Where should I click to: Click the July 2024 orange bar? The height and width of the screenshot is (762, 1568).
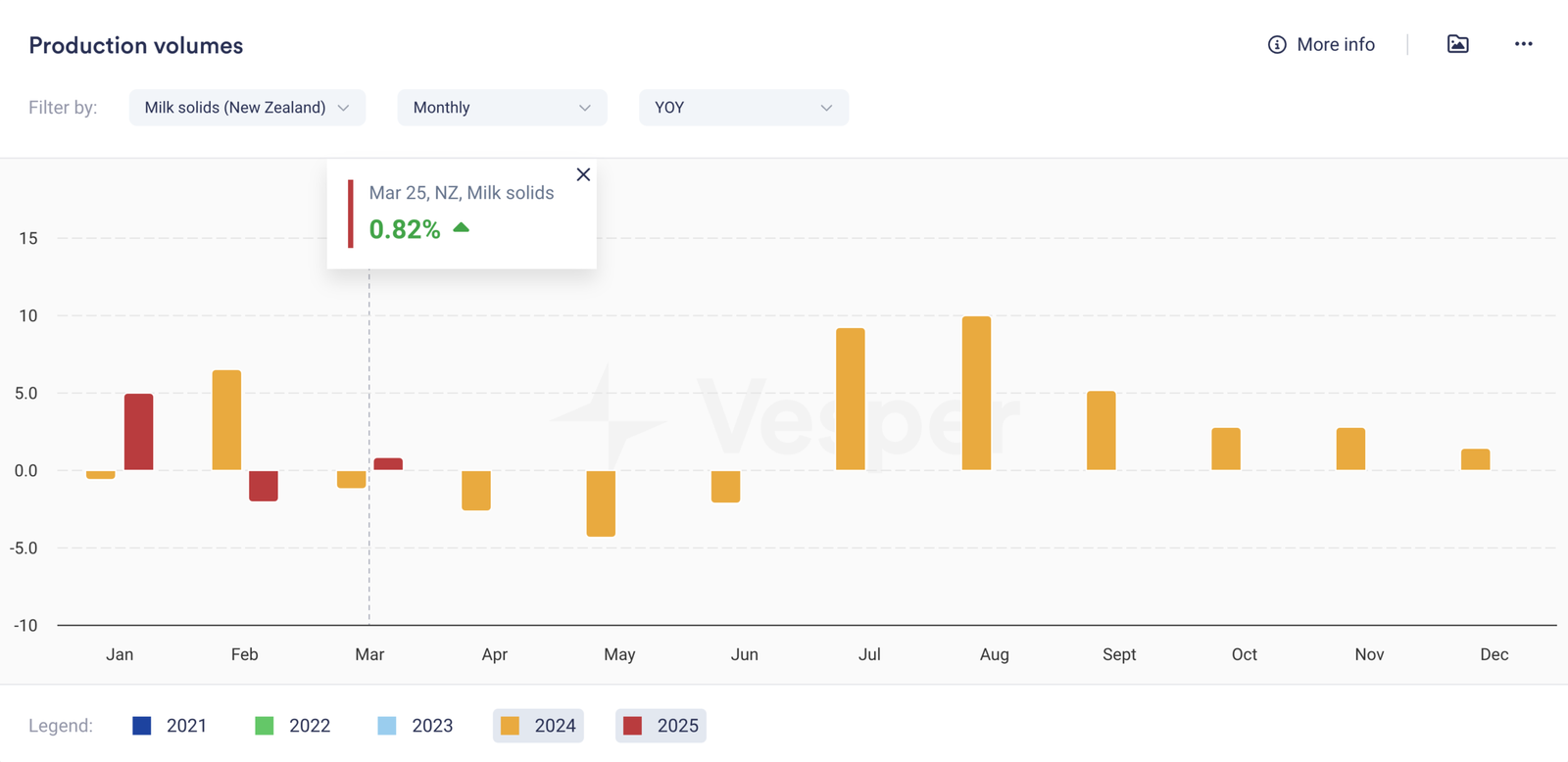[851, 399]
